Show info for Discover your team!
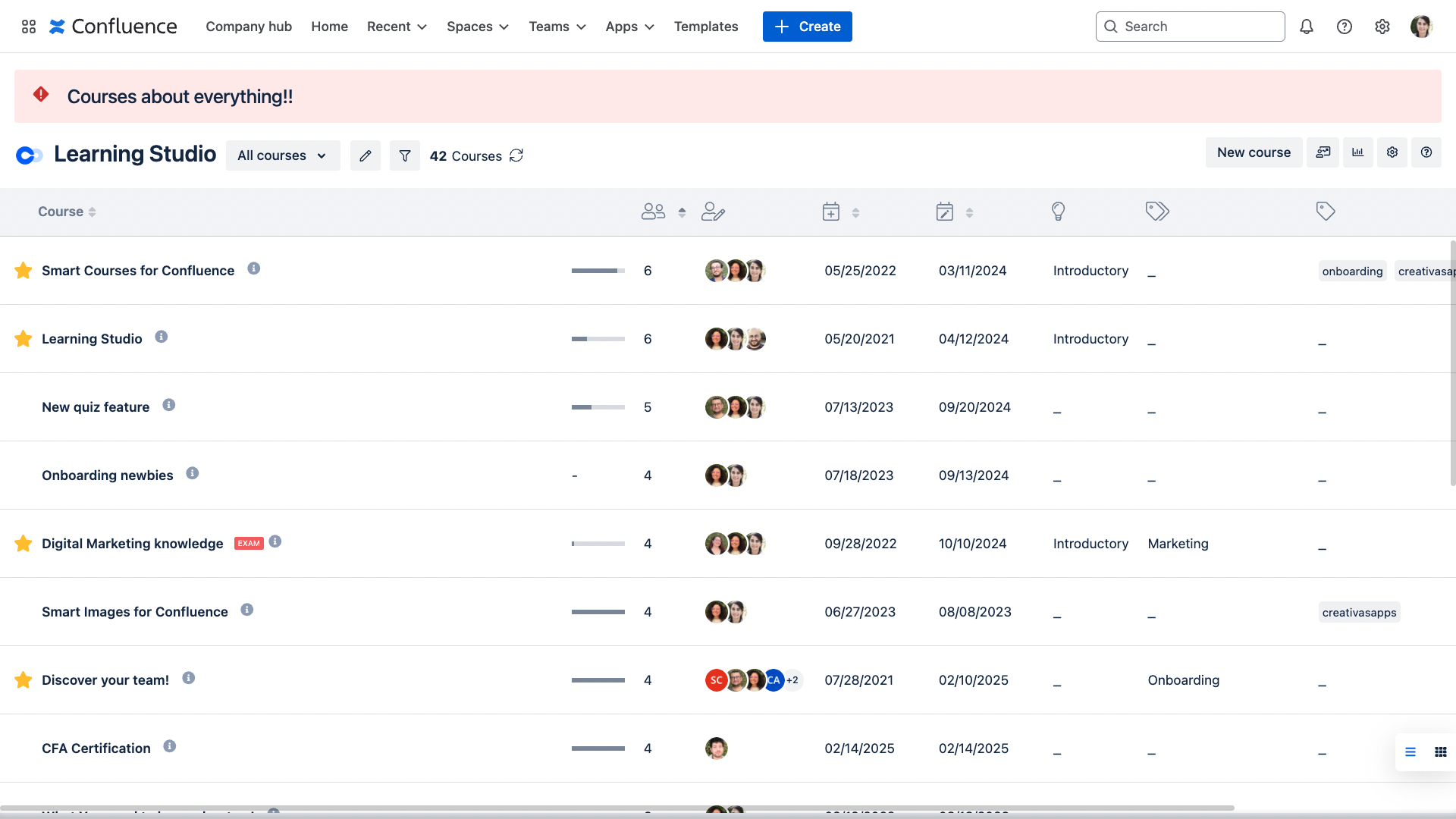This screenshot has height=819, width=1456. click(189, 678)
